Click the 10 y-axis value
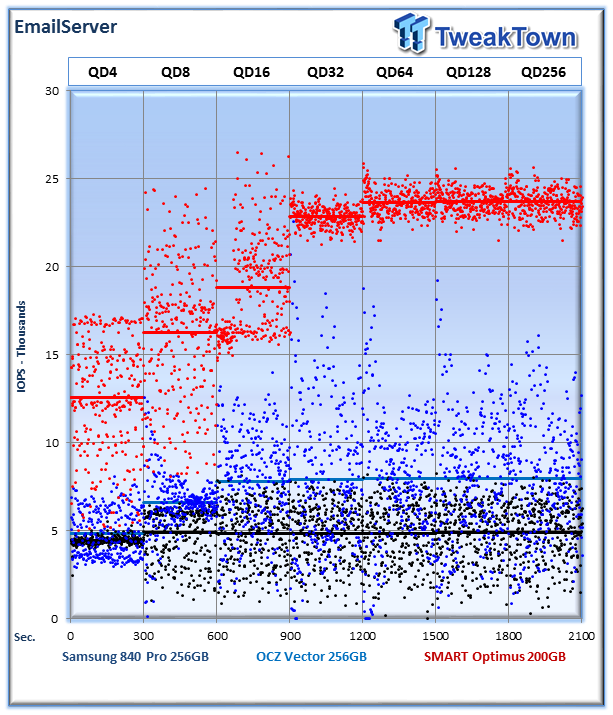The height and width of the screenshot is (715, 613). tap(52, 443)
